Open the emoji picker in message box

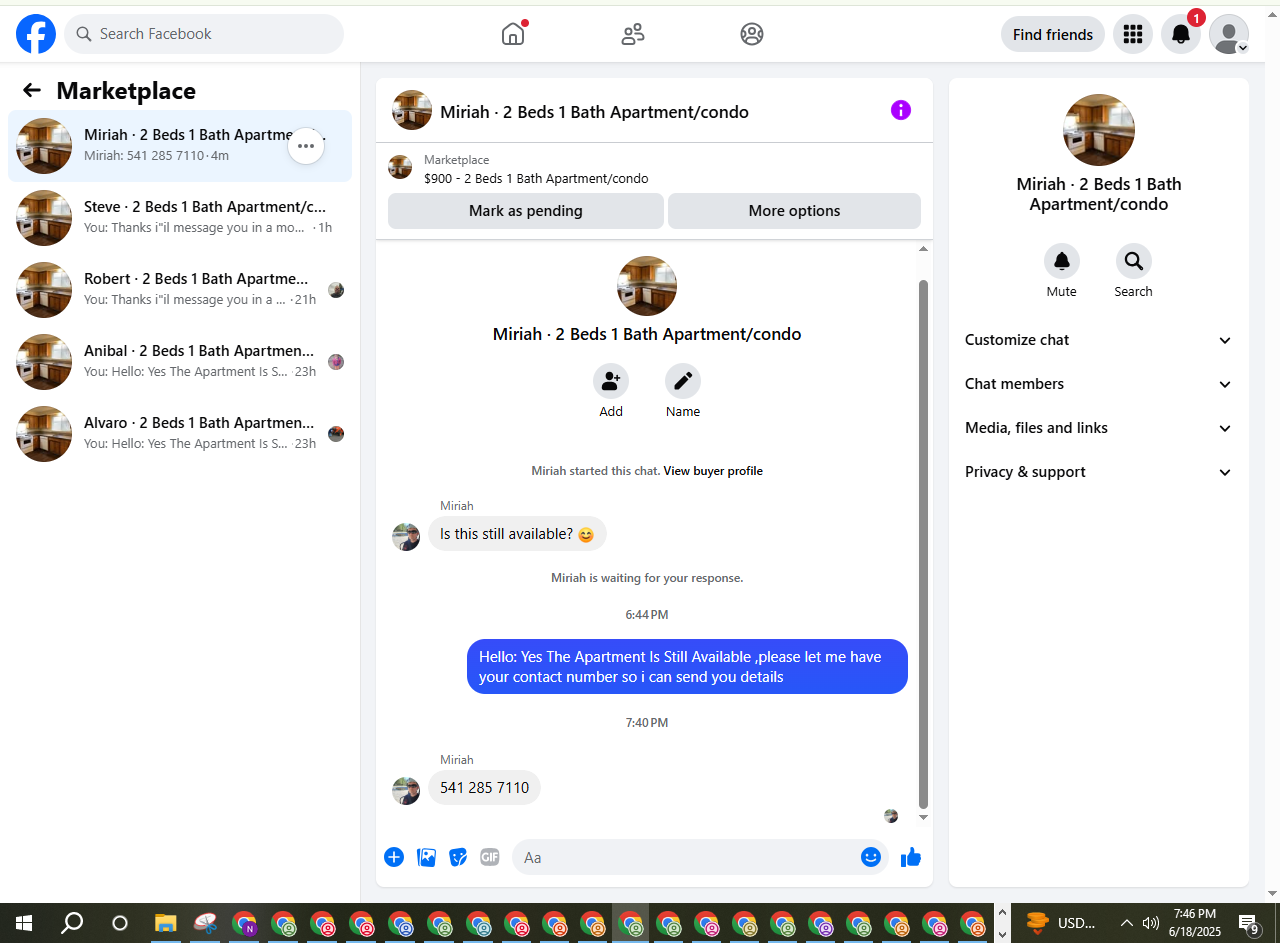(871, 857)
